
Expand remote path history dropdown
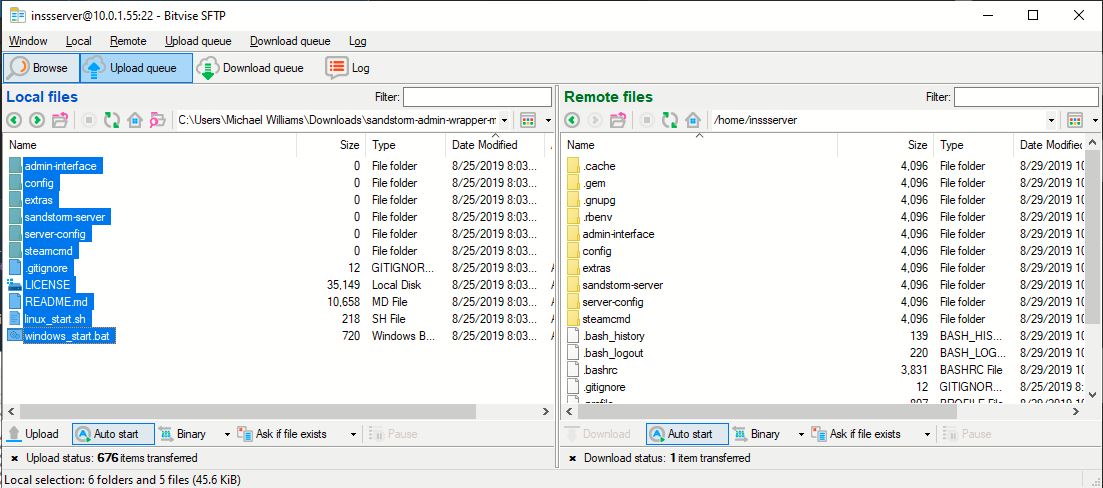(x=1051, y=120)
